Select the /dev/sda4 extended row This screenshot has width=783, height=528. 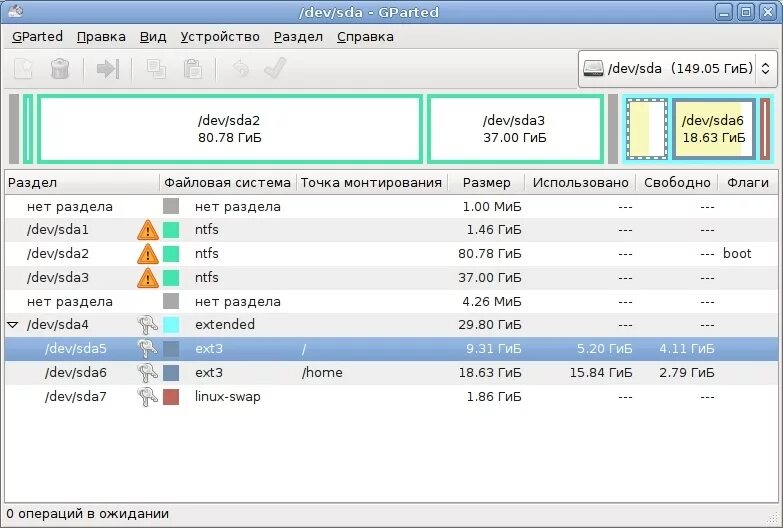[392, 325]
